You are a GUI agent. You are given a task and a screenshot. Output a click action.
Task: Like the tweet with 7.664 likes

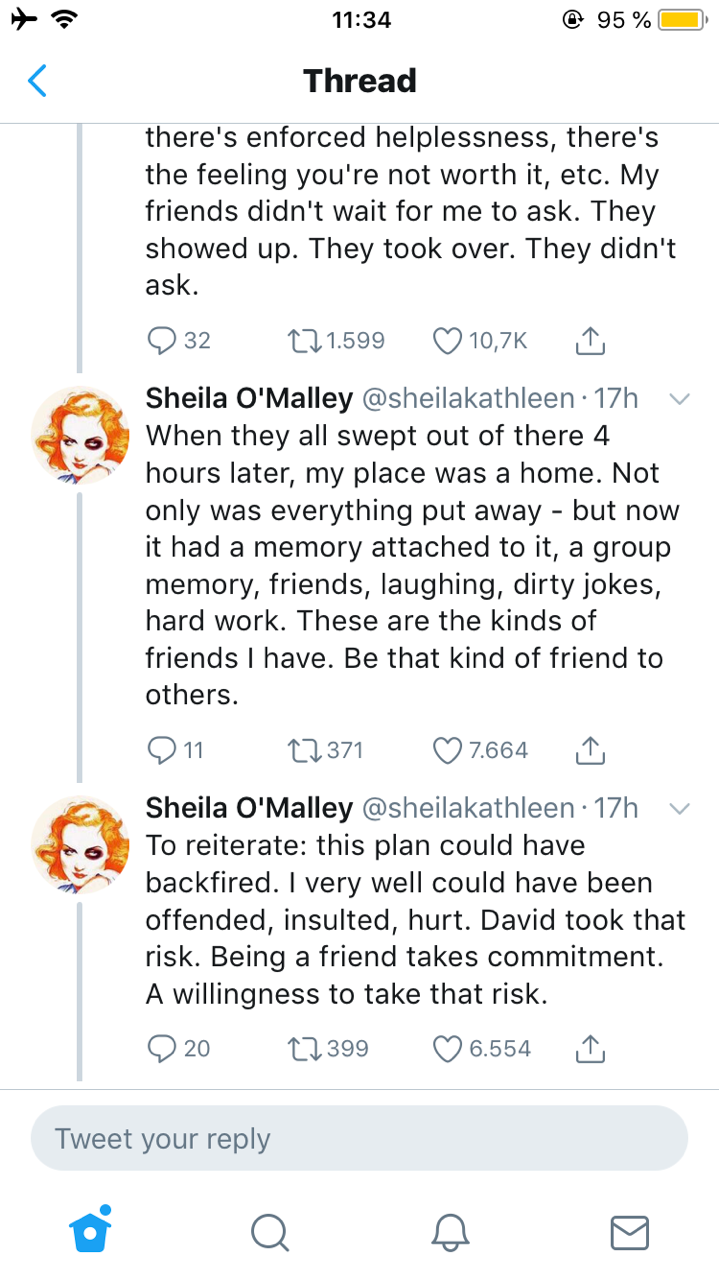tap(450, 749)
